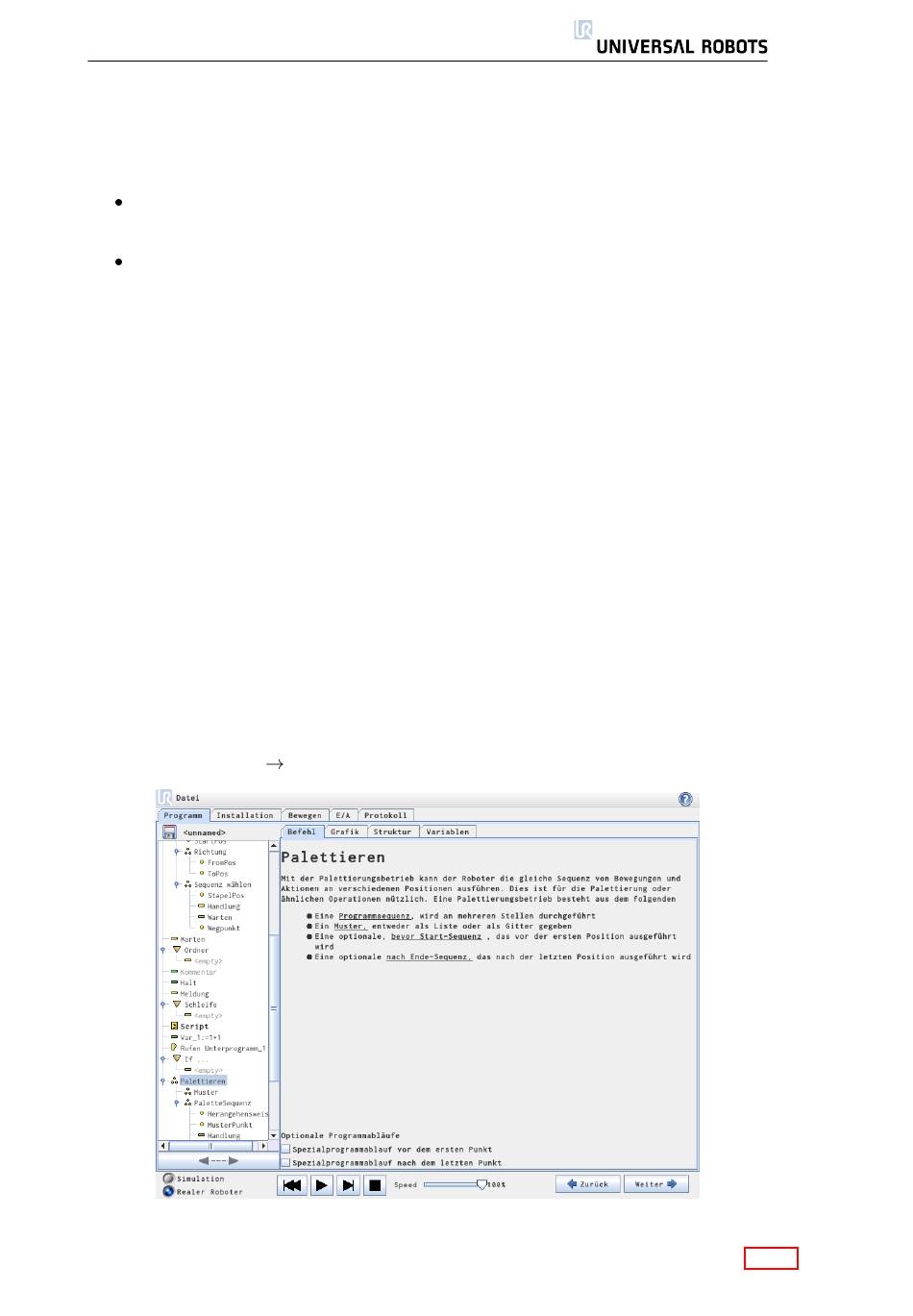Open the help question mark icon

point(685,800)
